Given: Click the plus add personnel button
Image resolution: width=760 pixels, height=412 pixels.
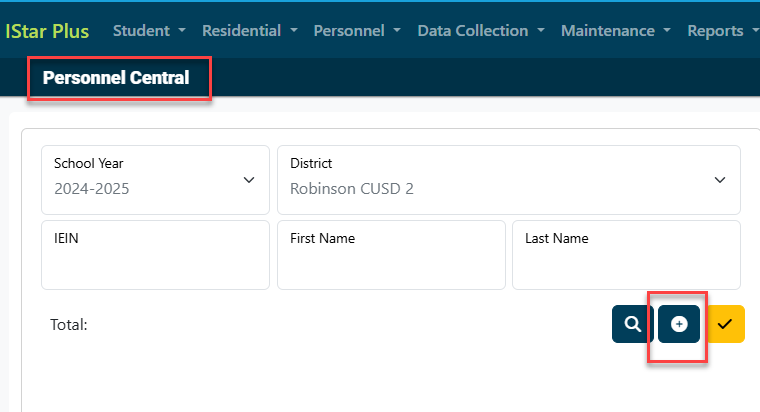Looking at the screenshot, I should coord(679,324).
